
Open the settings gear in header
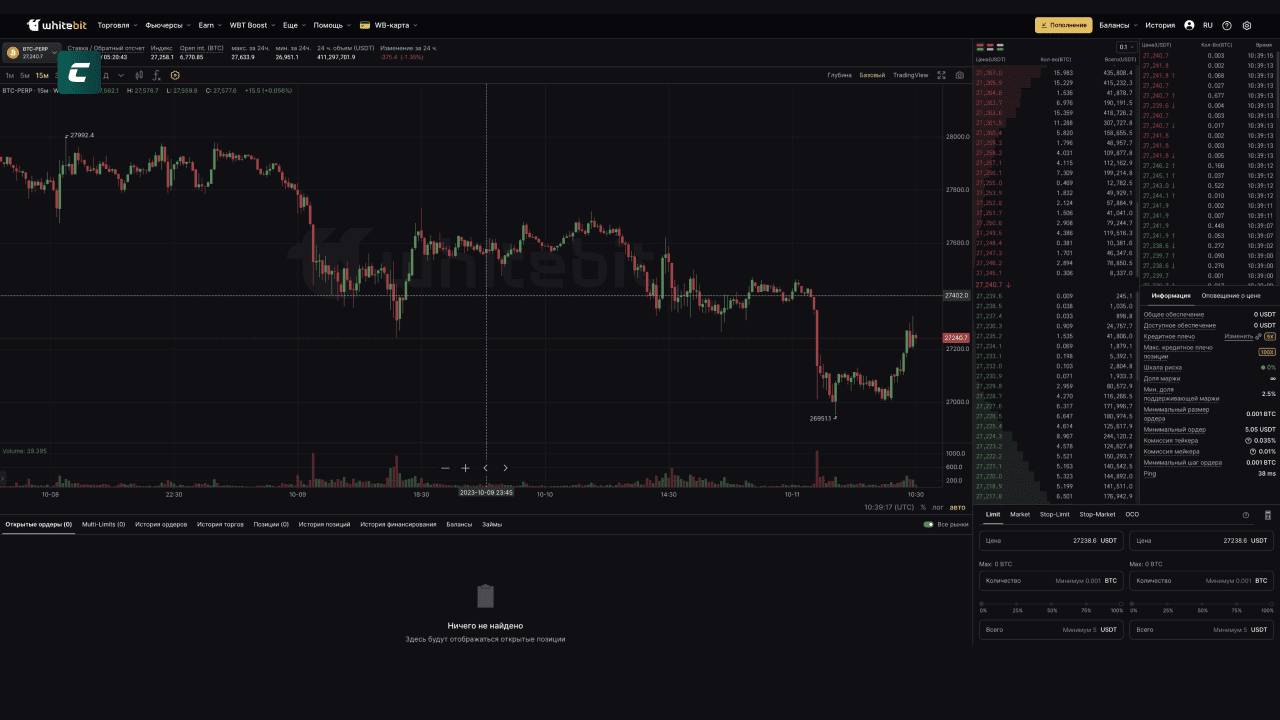[1247, 25]
